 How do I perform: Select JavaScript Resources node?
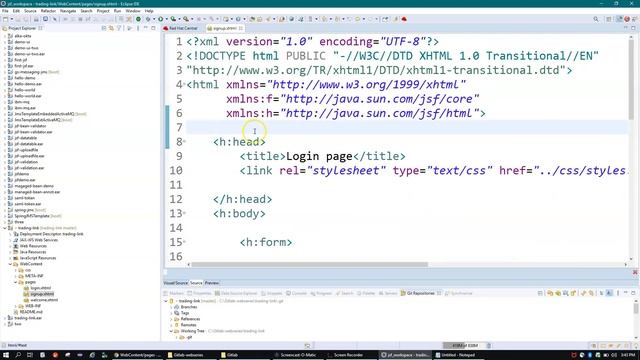[38, 258]
